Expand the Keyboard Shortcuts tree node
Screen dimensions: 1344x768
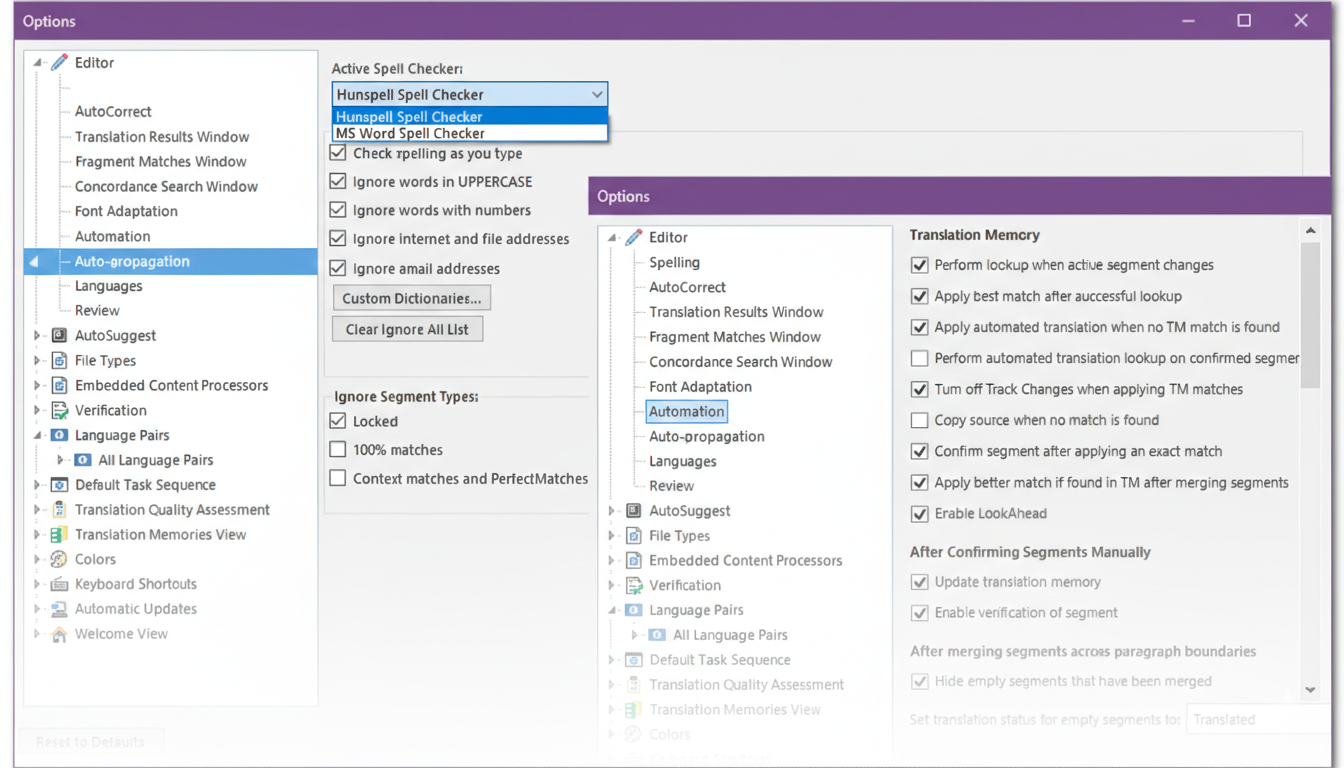(37, 584)
